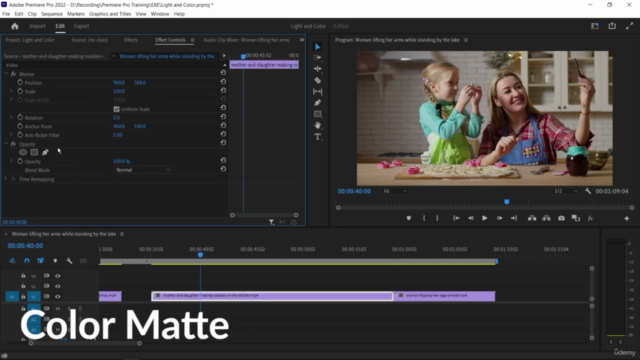Go to In point
This screenshot has height=360, width=640.
(x=456, y=218)
